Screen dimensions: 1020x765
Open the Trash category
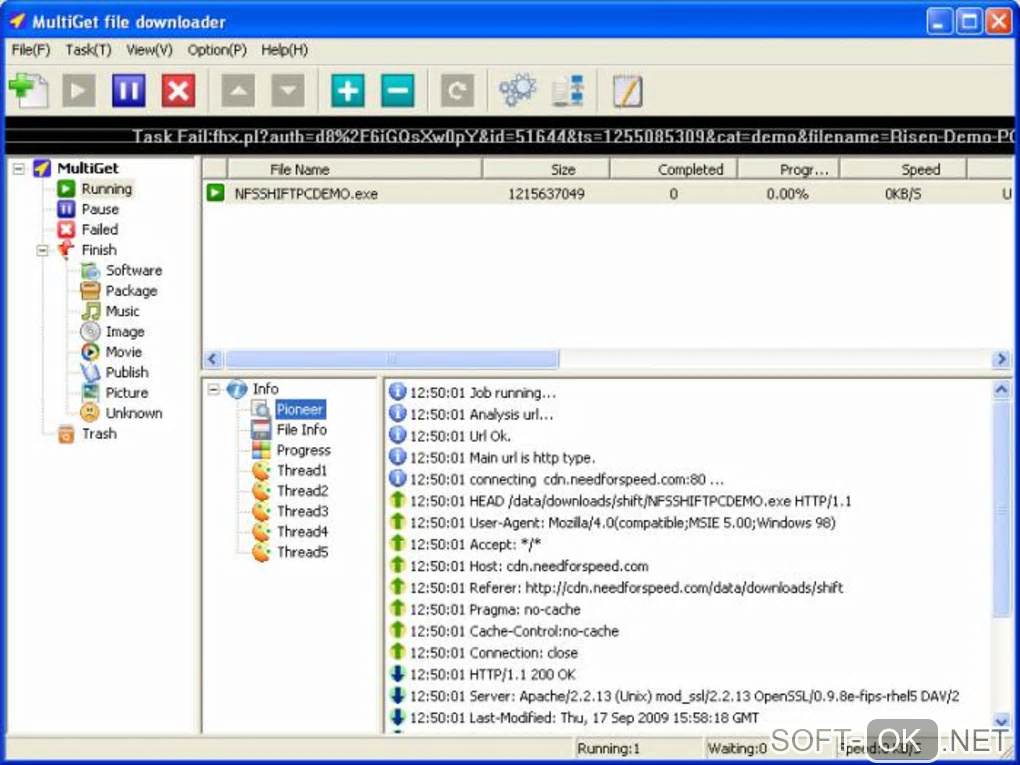[99, 433]
